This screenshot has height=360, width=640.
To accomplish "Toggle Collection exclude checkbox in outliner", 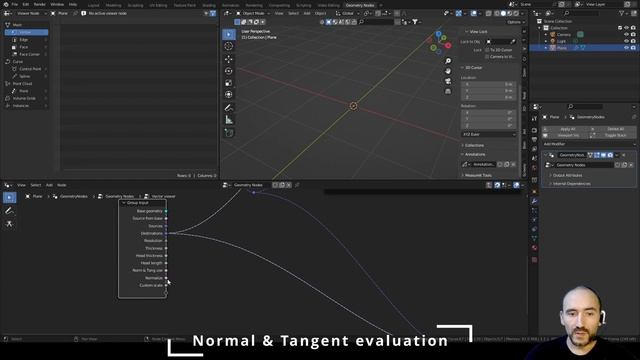I will pyautogui.click(x=620, y=28).
